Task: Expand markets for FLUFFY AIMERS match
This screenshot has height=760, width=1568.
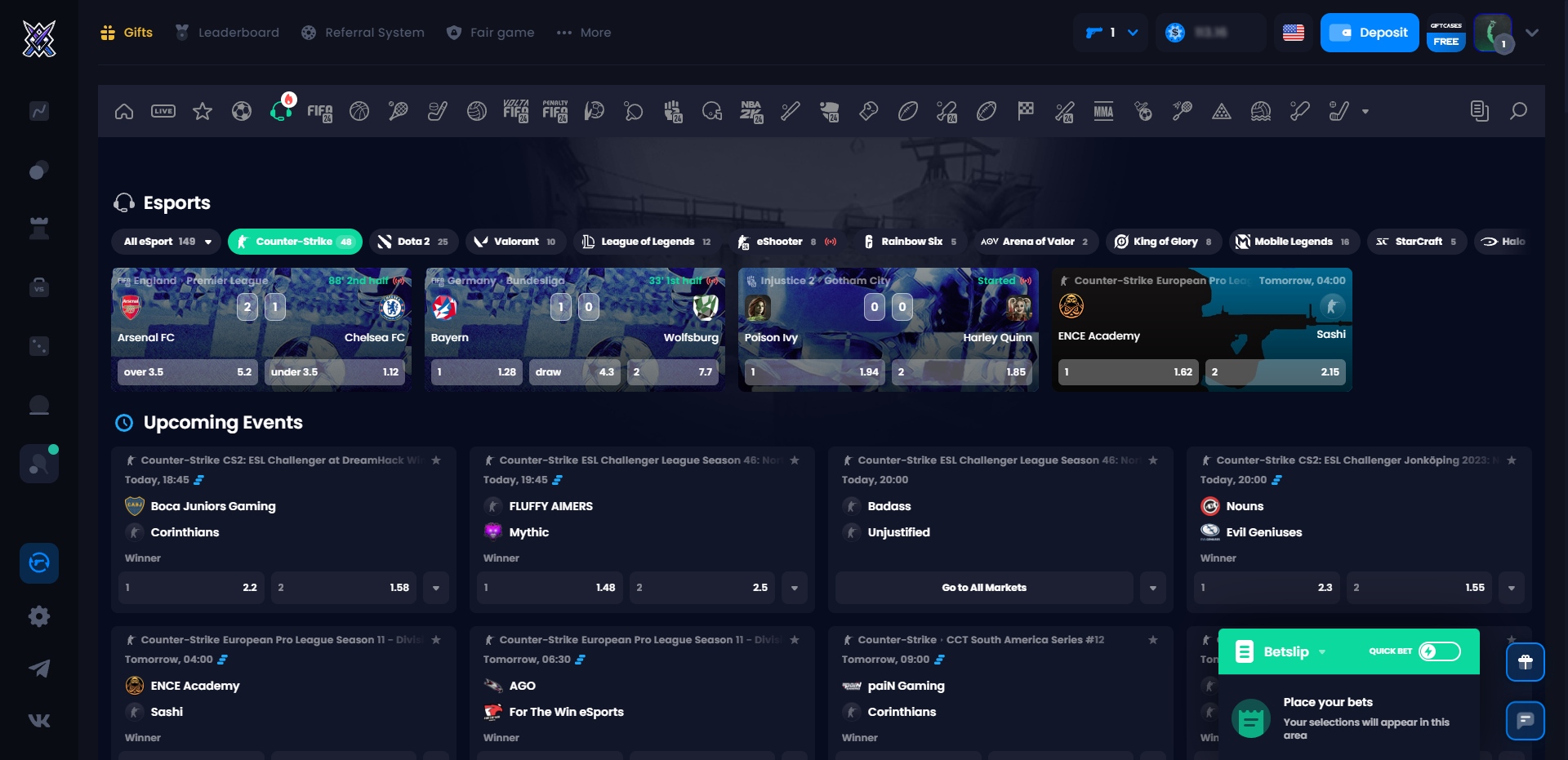Action: (x=795, y=588)
